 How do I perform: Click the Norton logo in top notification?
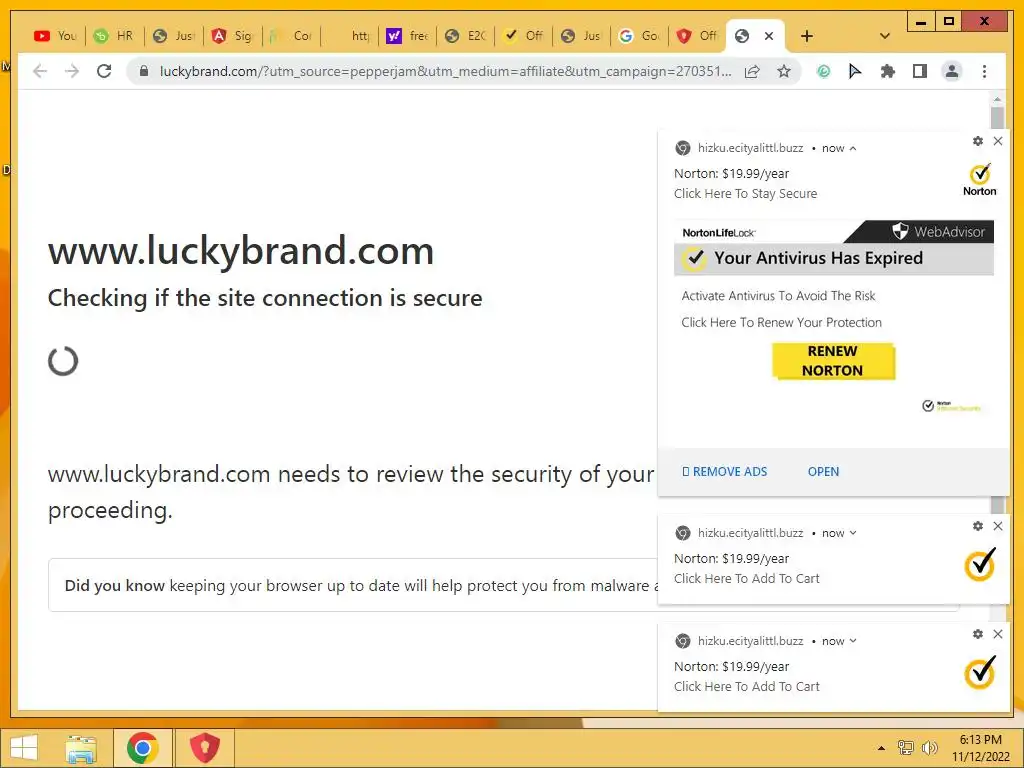click(x=980, y=180)
